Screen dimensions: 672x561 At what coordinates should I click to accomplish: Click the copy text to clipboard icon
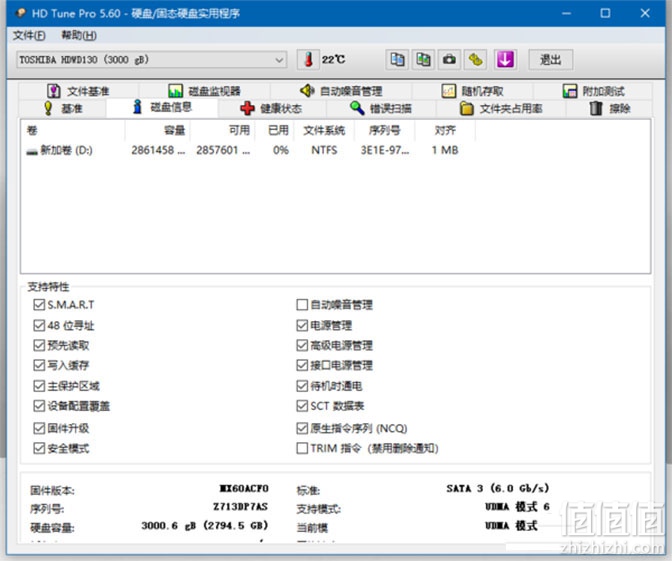coord(397,60)
